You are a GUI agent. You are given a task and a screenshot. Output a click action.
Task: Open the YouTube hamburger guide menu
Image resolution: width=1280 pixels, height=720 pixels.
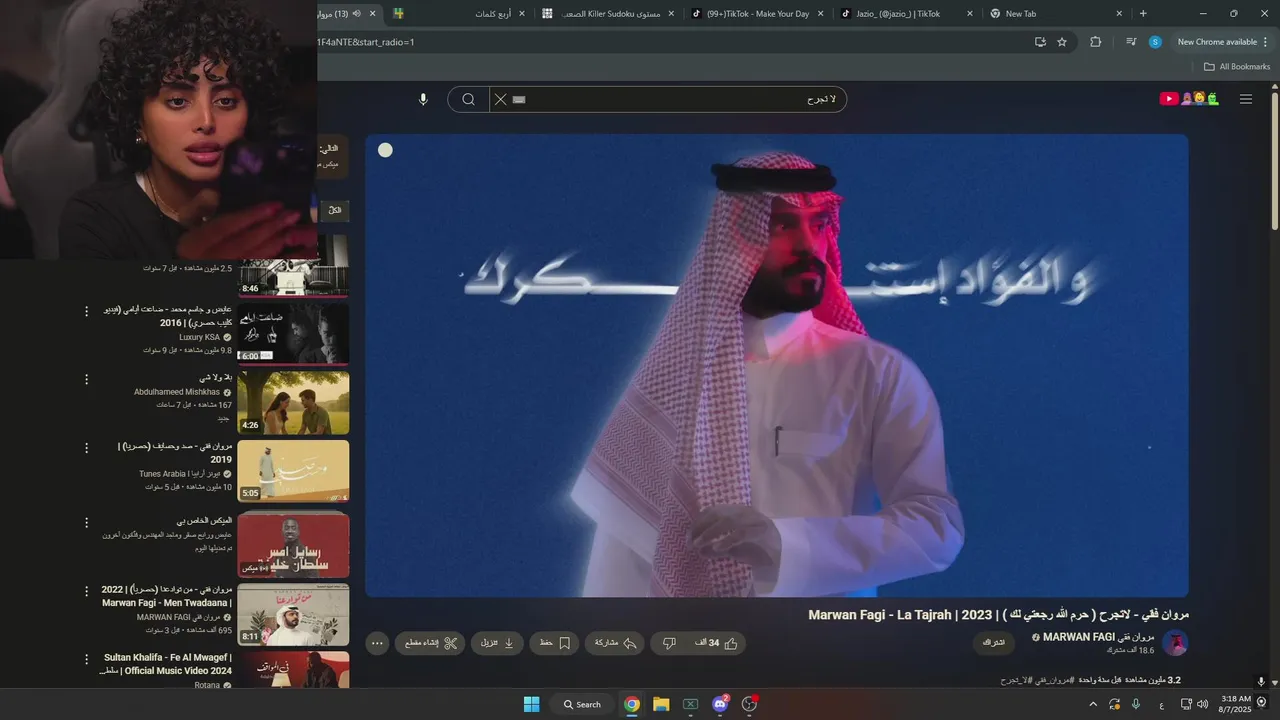[1246, 99]
